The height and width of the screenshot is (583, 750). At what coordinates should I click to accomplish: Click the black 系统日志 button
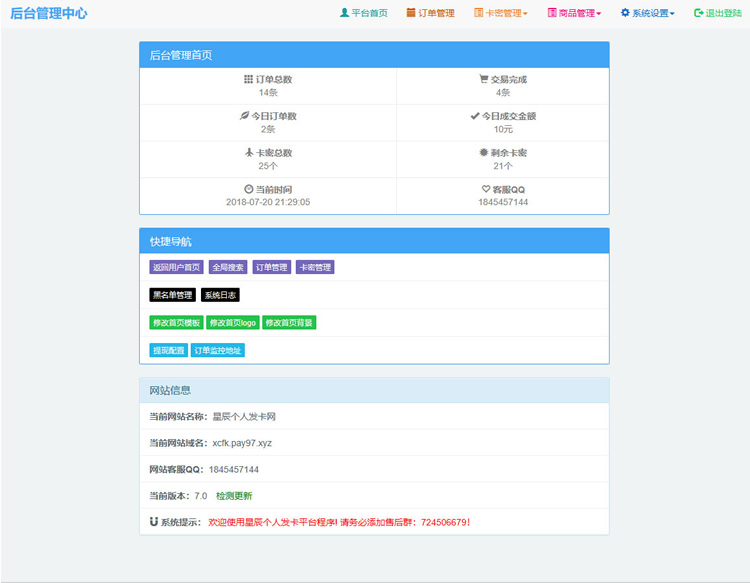point(220,295)
